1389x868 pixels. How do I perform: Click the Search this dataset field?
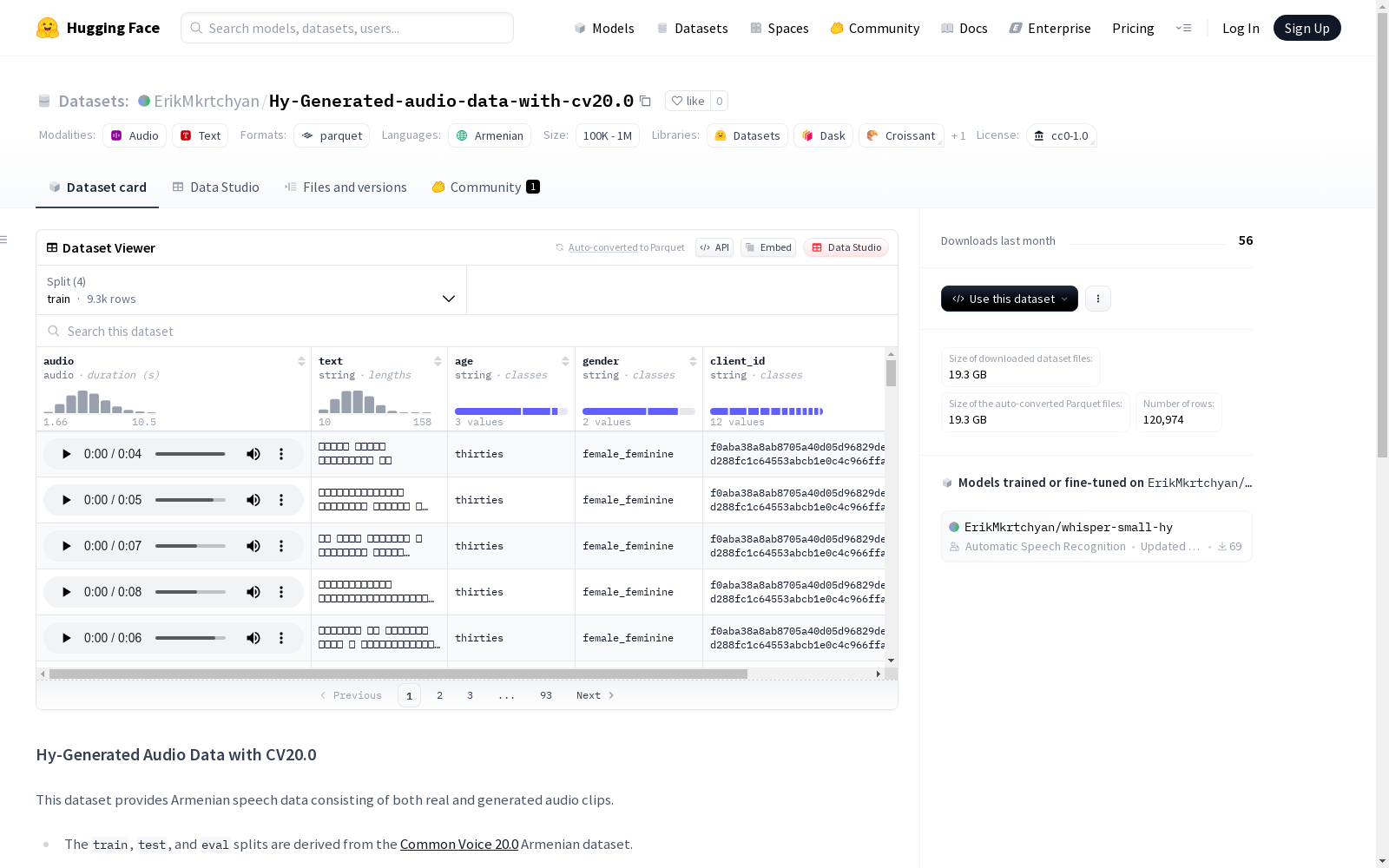pyautogui.click(x=467, y=332)
